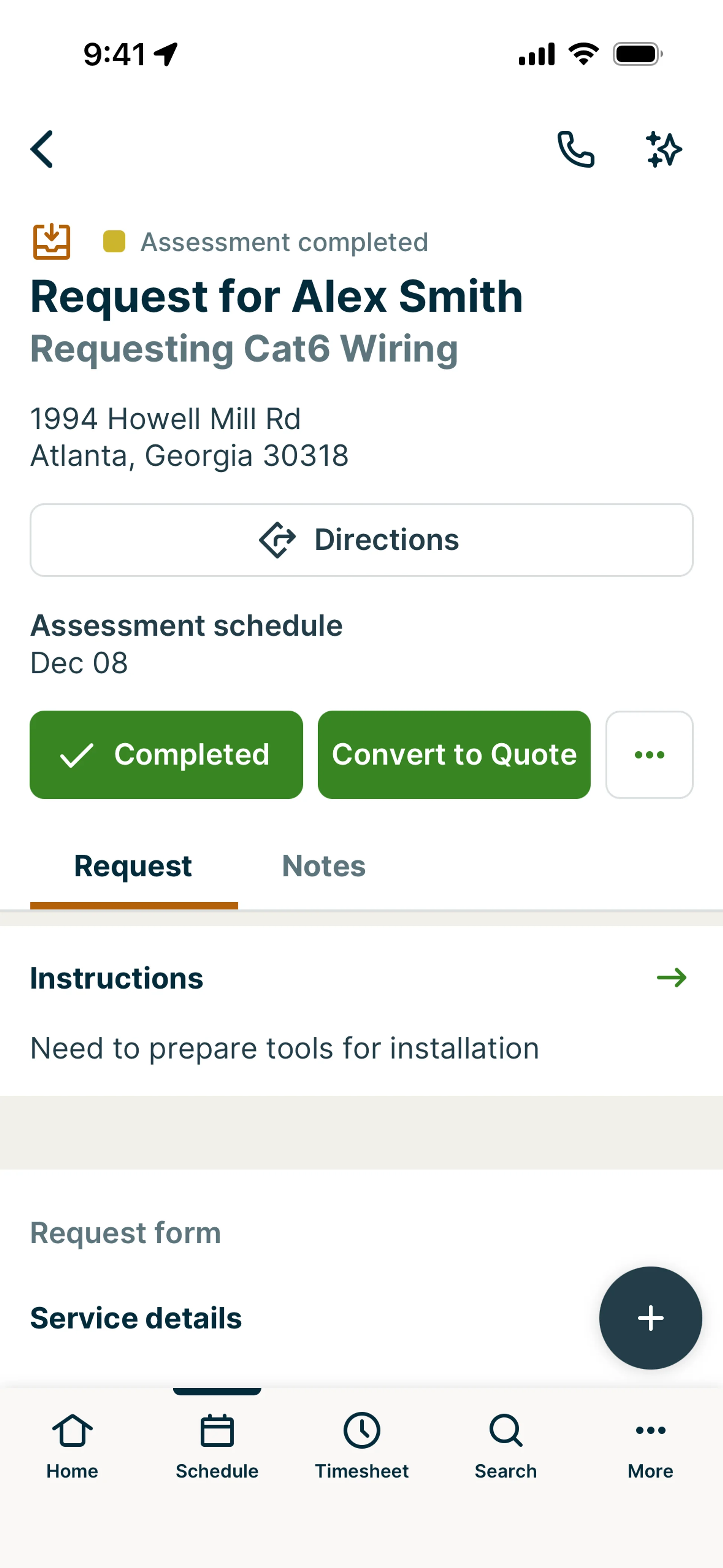The image size is (723, 1568).
Task: Tap the Service details heading
Action: click(136, 1319)
